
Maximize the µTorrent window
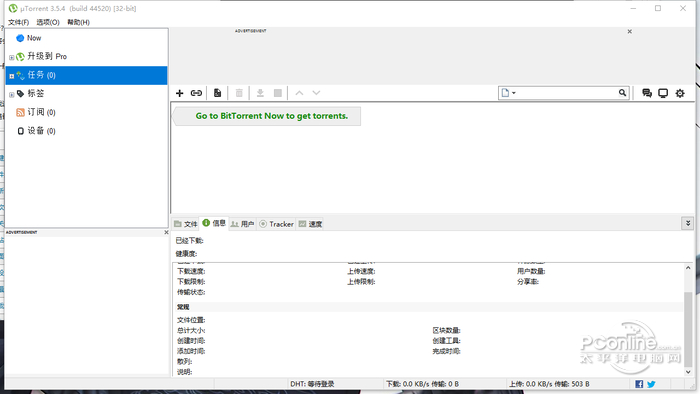658,8
